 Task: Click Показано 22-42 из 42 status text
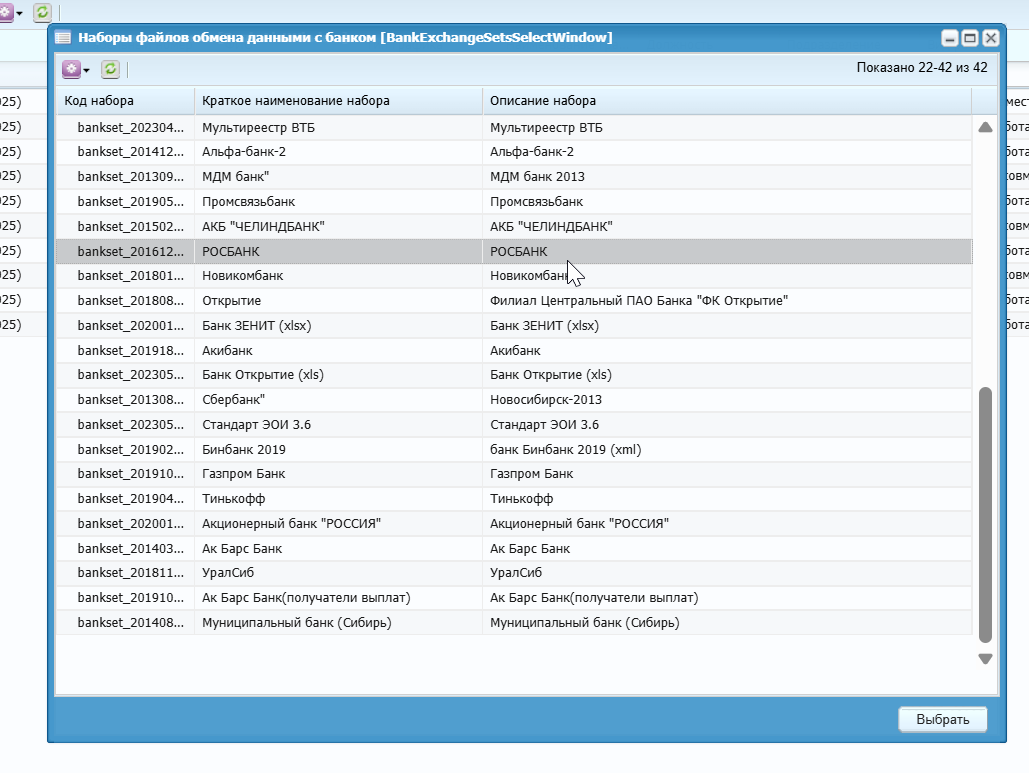coord(921,68)
